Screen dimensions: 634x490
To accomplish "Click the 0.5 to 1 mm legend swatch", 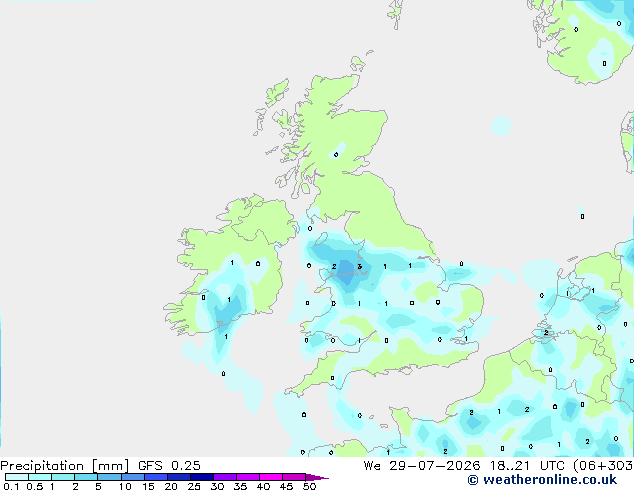I will 40,477.
